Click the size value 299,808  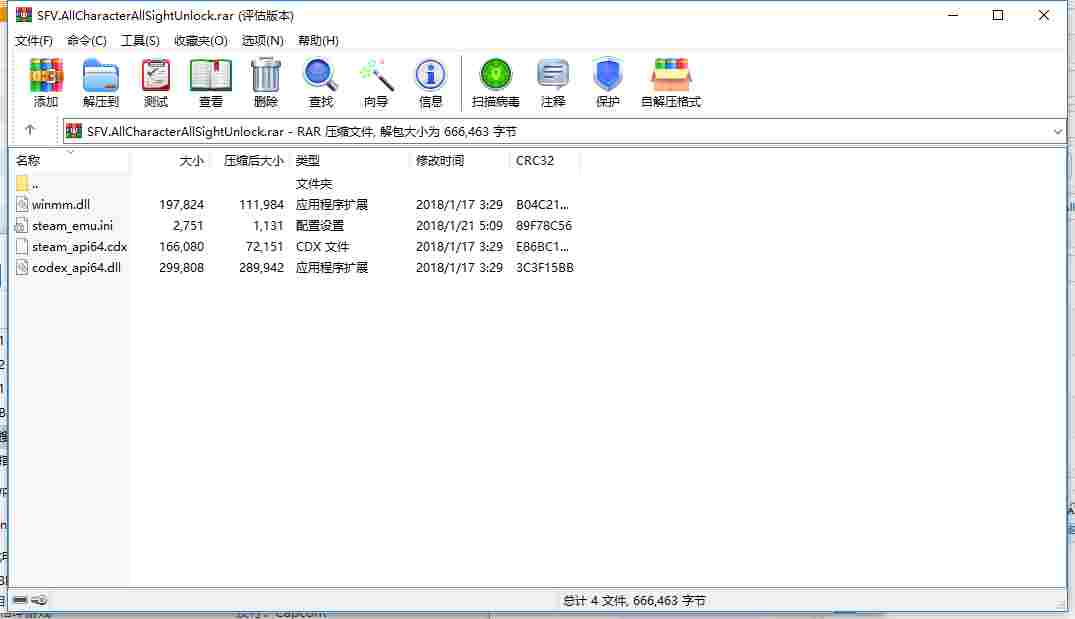(x=182, y=267)
